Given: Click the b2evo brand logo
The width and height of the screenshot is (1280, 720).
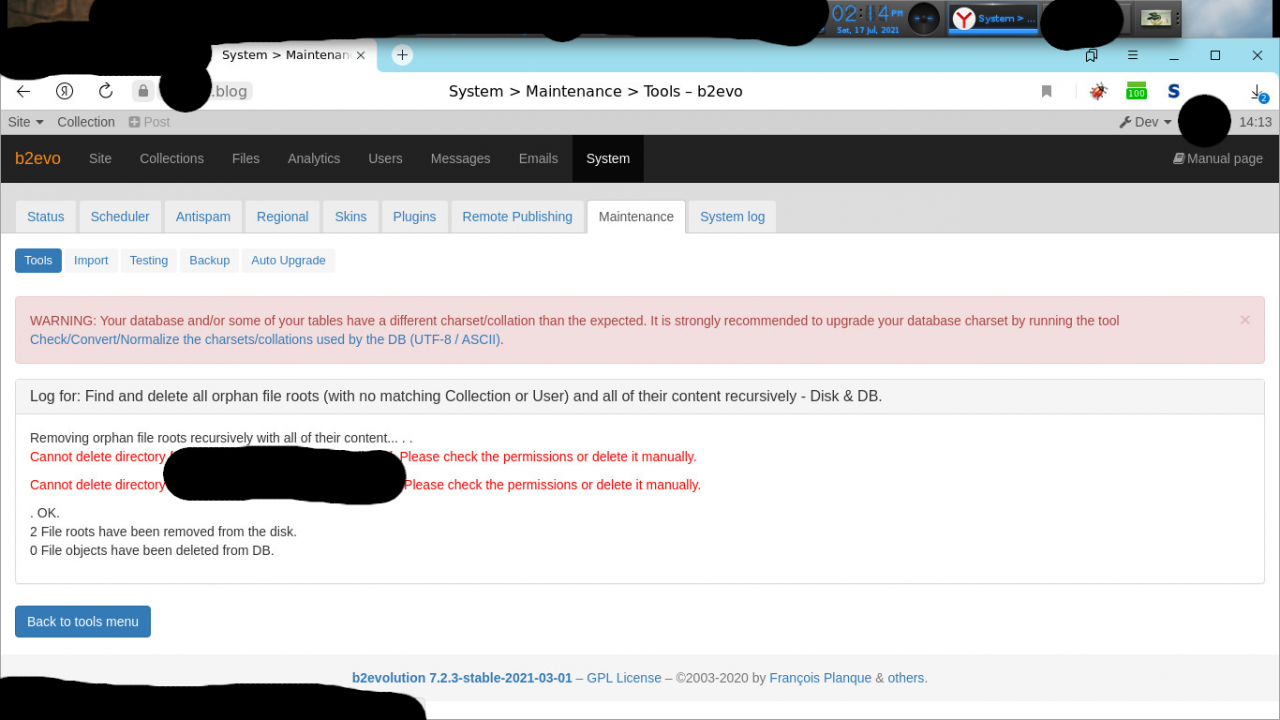Looking at the screenshot, I should click(x=38, y=158).
